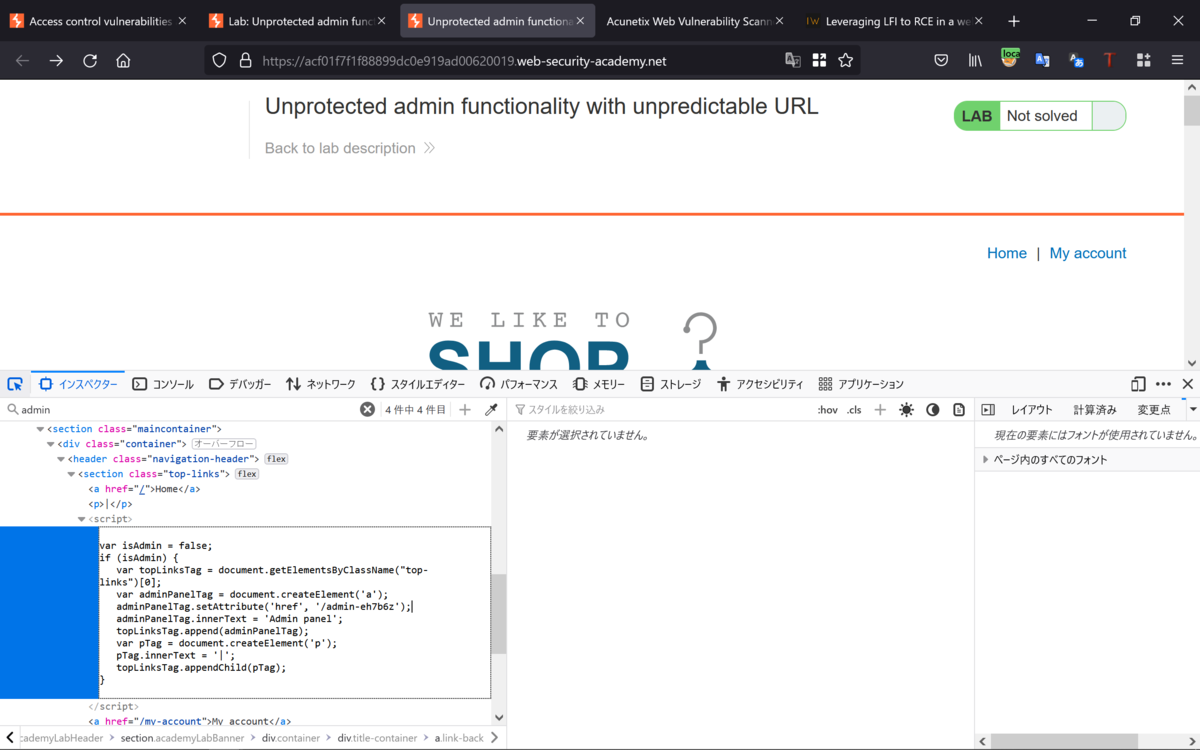Open Firefox hamburger application menu
Viewport: 1200px width, 750px height.
pos(1177,61)
